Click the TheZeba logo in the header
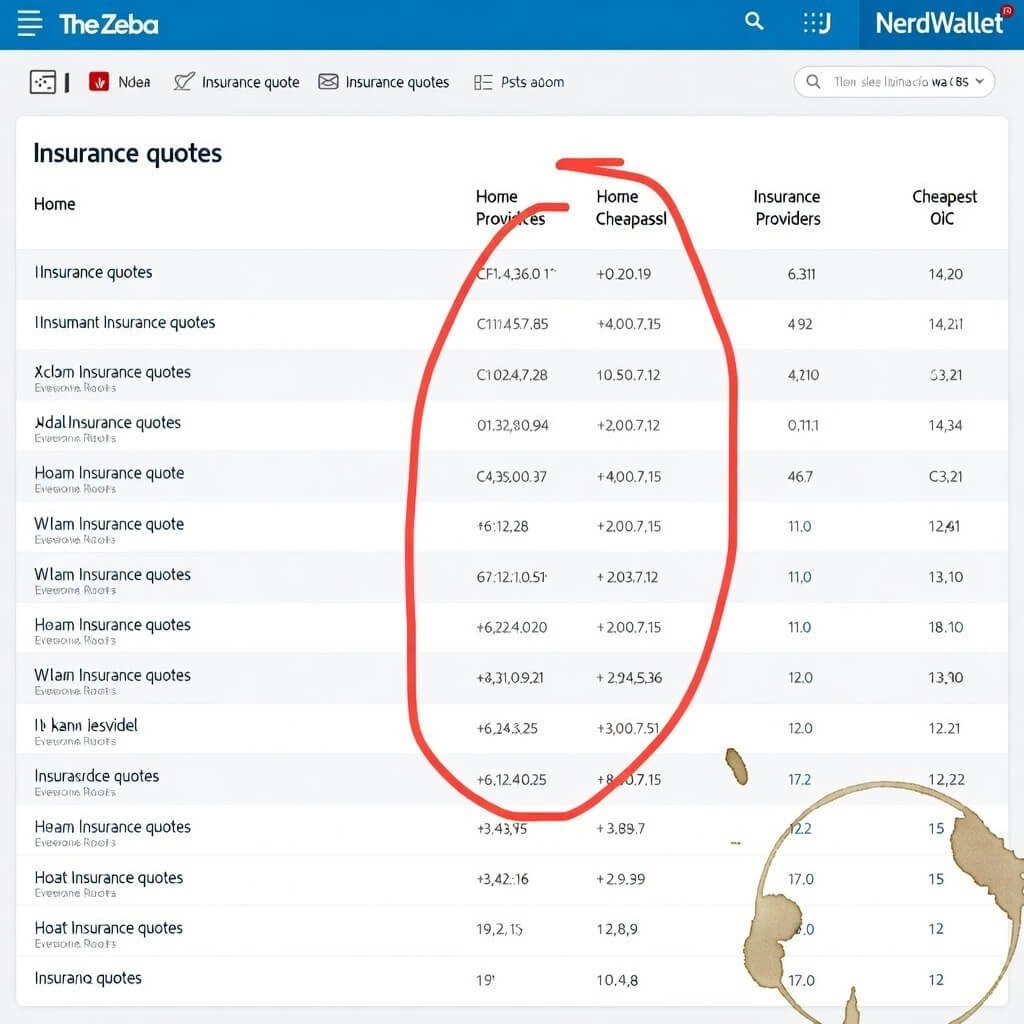Screen dimensions: 1024x1024 (x=106, y=23)
